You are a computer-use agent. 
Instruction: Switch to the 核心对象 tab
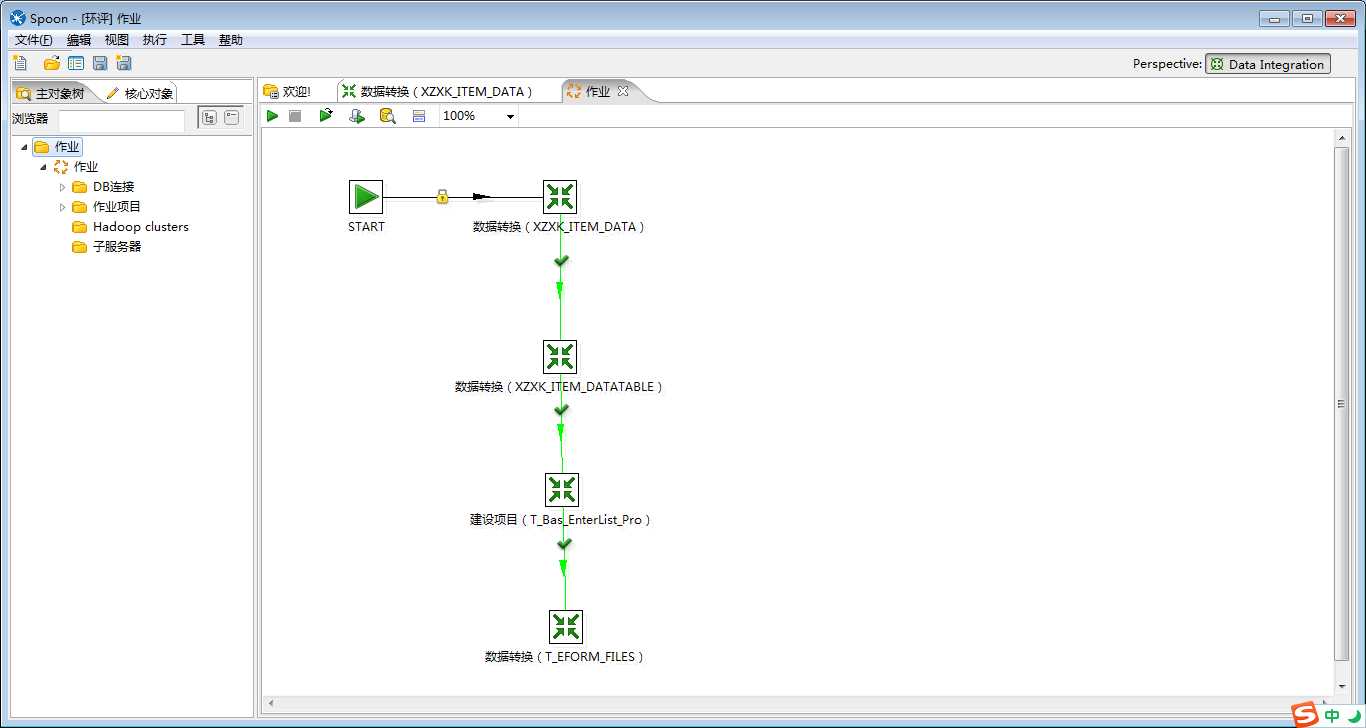140,93
